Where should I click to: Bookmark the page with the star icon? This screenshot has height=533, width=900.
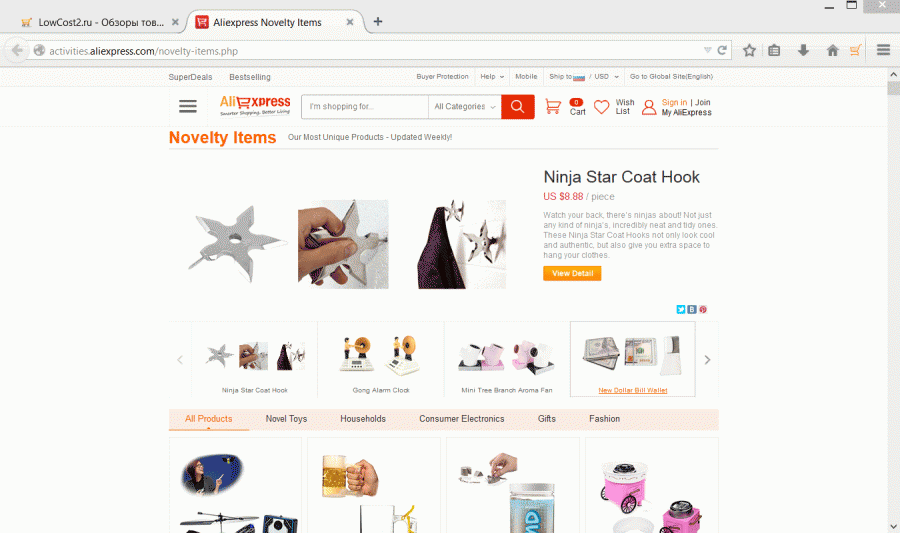click(749, 50)
